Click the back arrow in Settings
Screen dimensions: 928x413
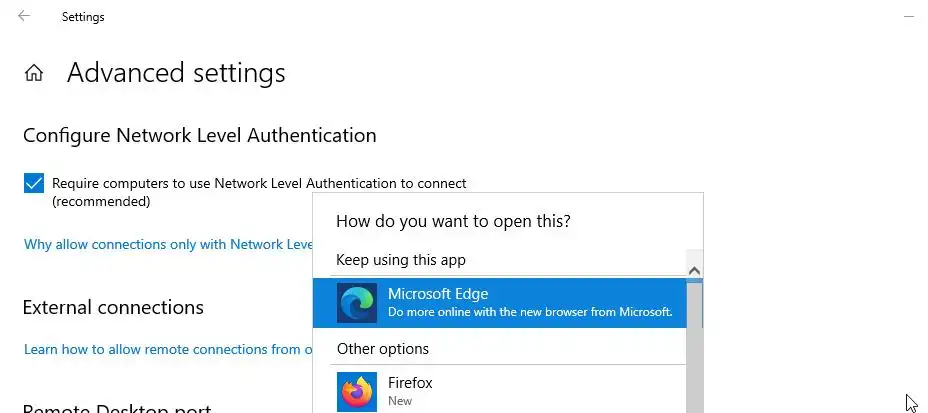coord(24,16)
